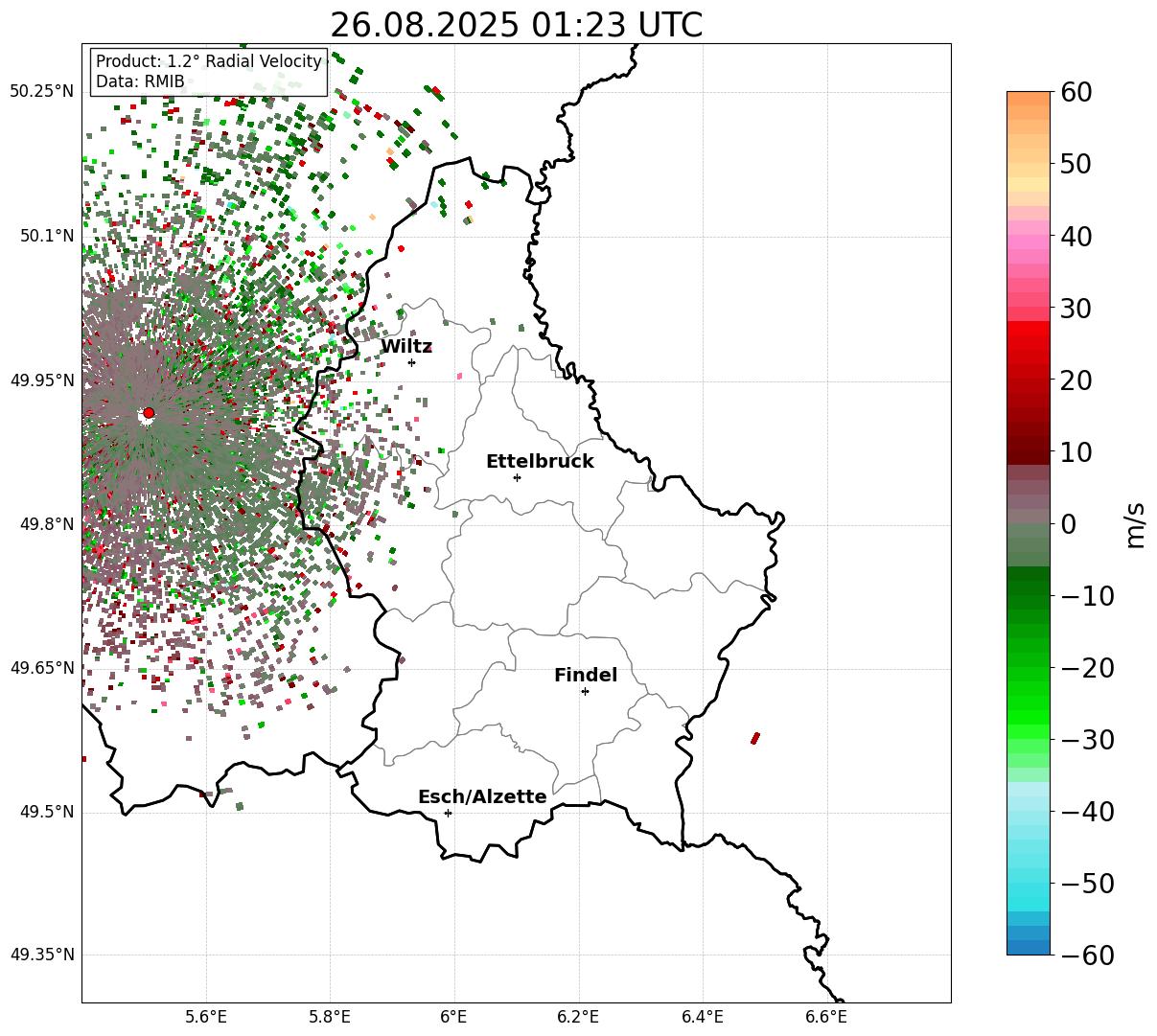Click the Wiltz label
The width and height of the screenshot is (1157, 1036).
click(406, 347)
